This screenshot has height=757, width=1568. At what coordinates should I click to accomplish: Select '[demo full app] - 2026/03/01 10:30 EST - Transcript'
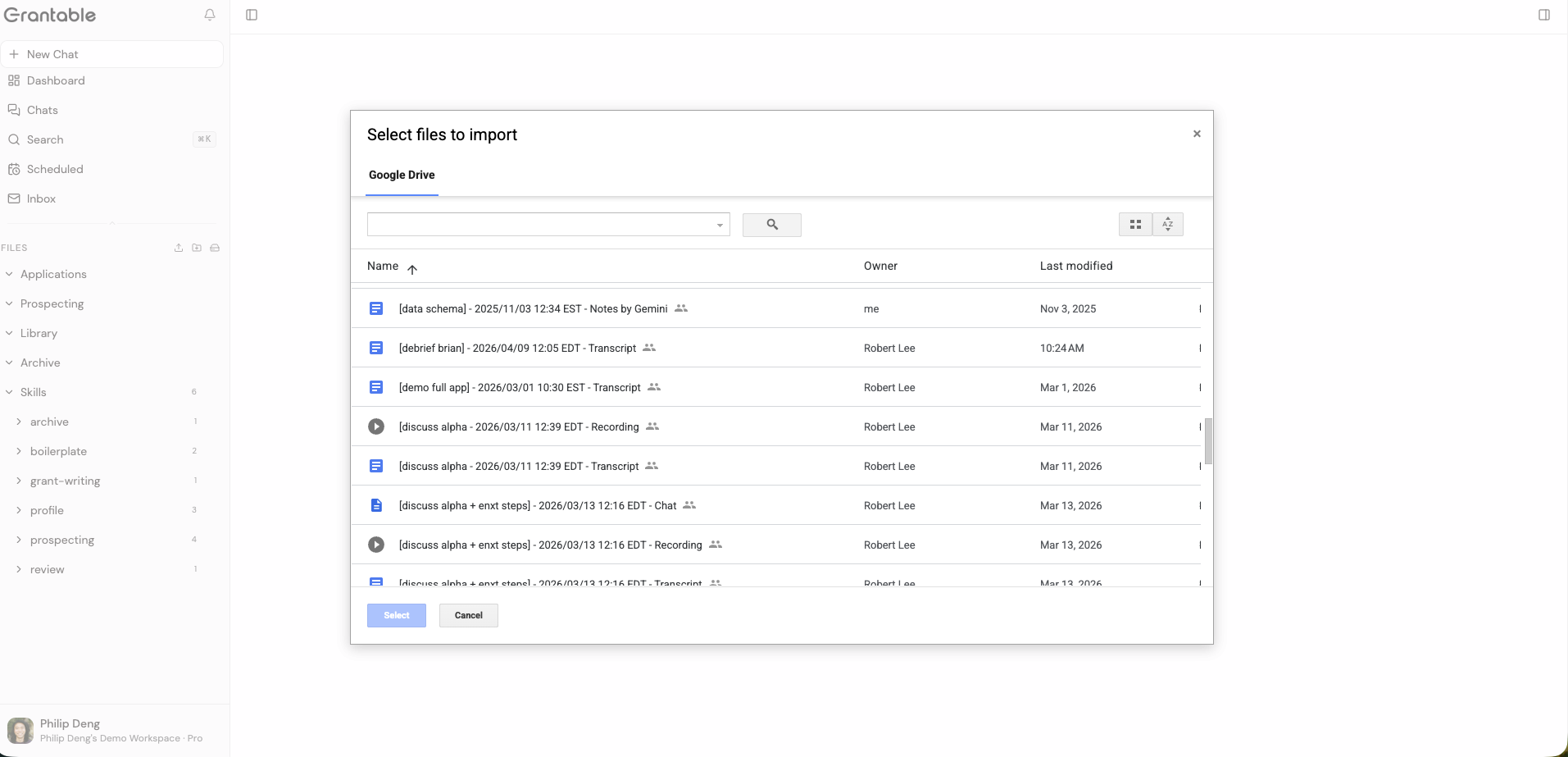[x=775, y=387]
